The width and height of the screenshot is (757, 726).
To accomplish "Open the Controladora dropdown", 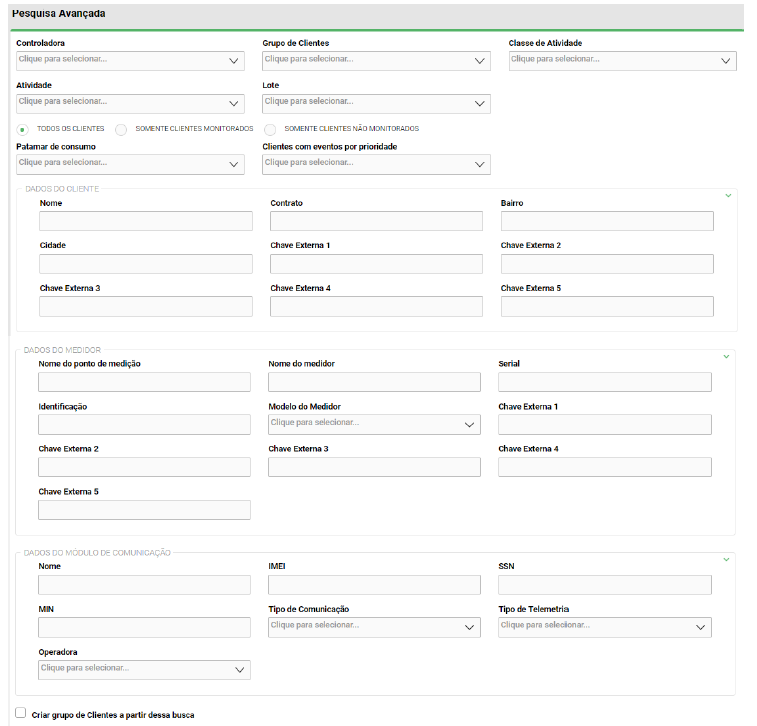I will 130,60.
